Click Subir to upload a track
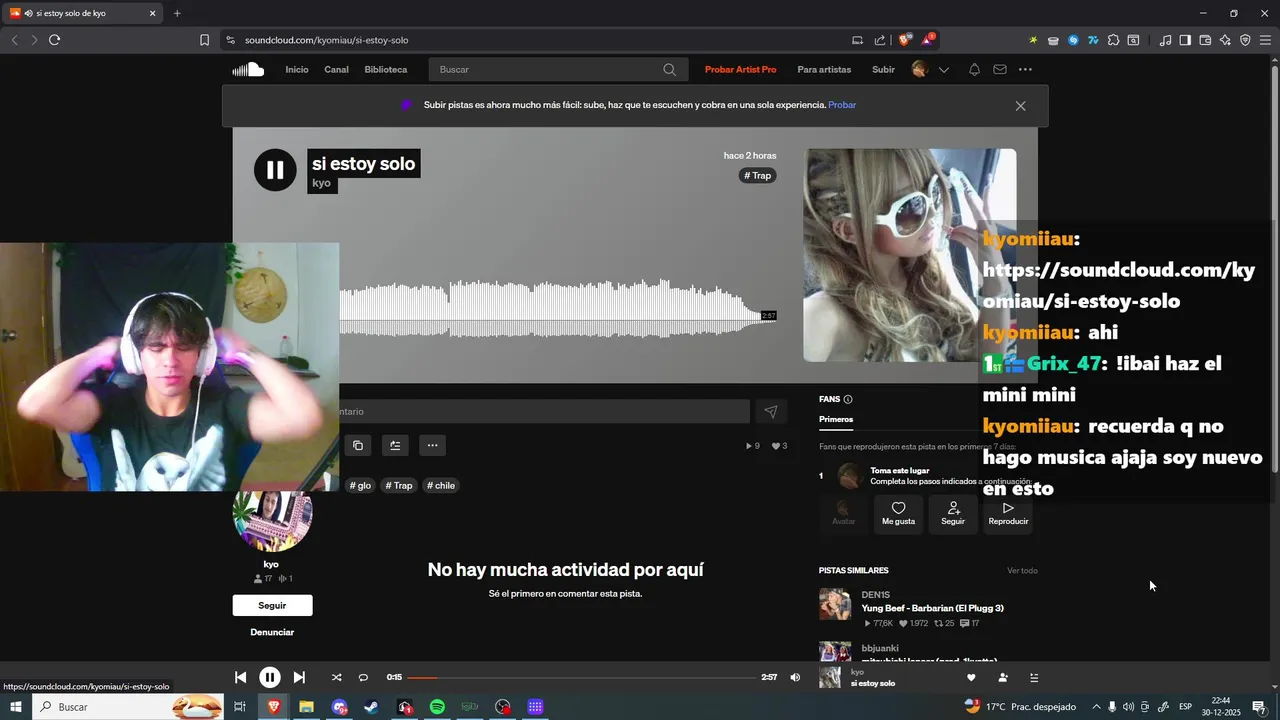1280x720 pixels. (x=883, y=70)
